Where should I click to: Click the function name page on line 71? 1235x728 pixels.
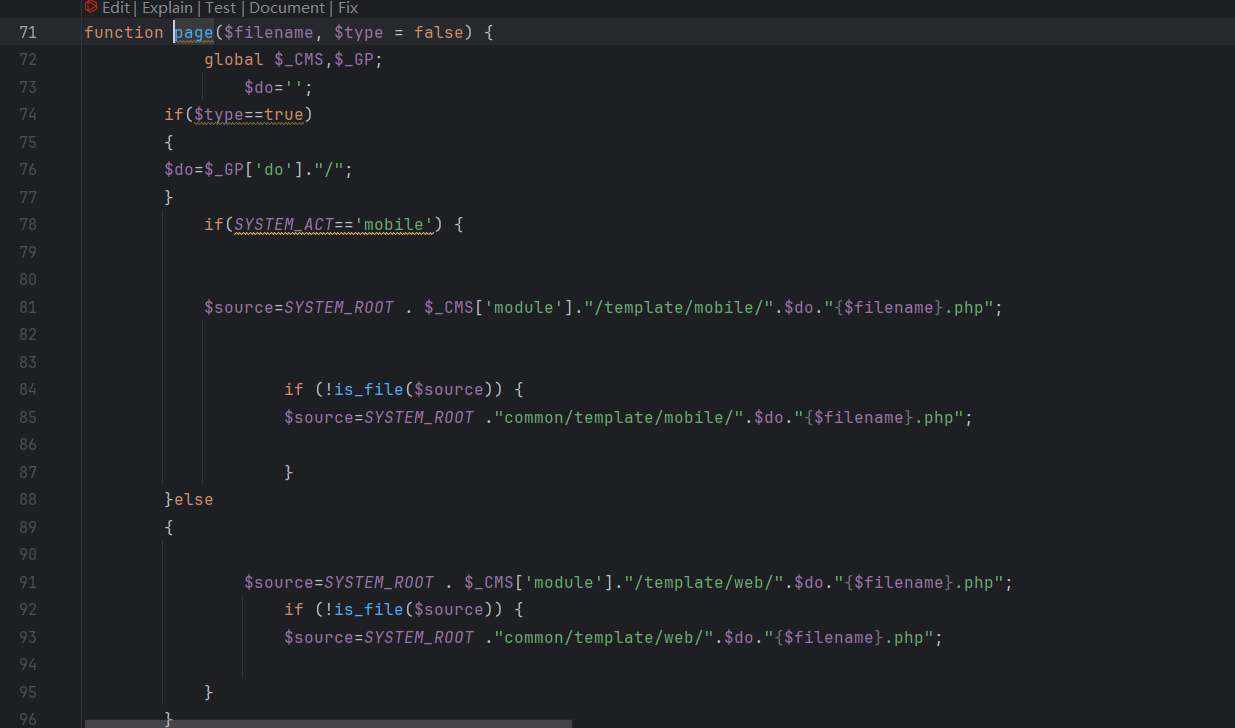point(194,32)
